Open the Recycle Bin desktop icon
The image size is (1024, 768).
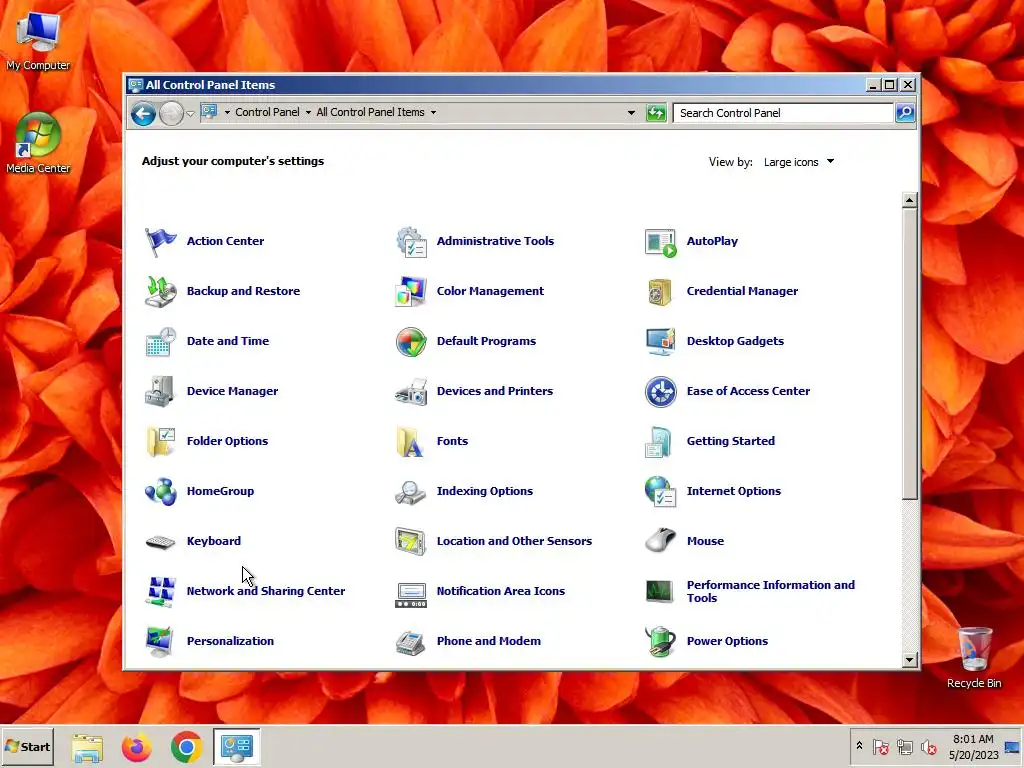pyautogui.click(x=974, y=658)
